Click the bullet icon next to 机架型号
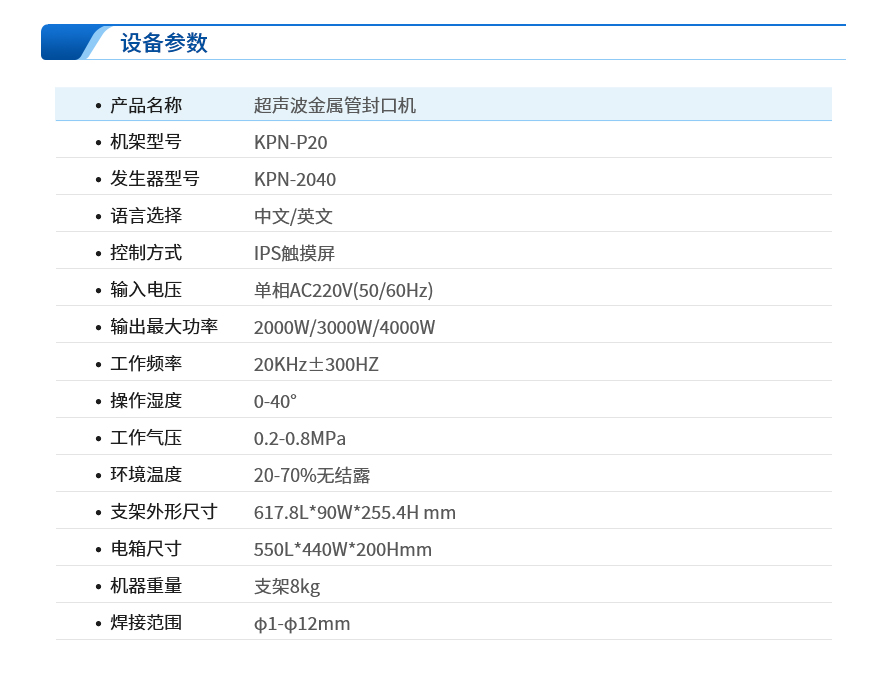890x680 pixels. point(95,141)
